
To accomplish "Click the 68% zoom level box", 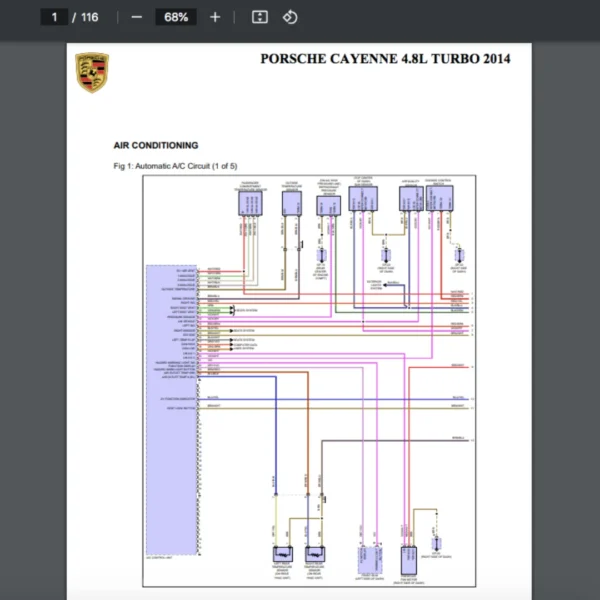I will (x=176, y=17).
